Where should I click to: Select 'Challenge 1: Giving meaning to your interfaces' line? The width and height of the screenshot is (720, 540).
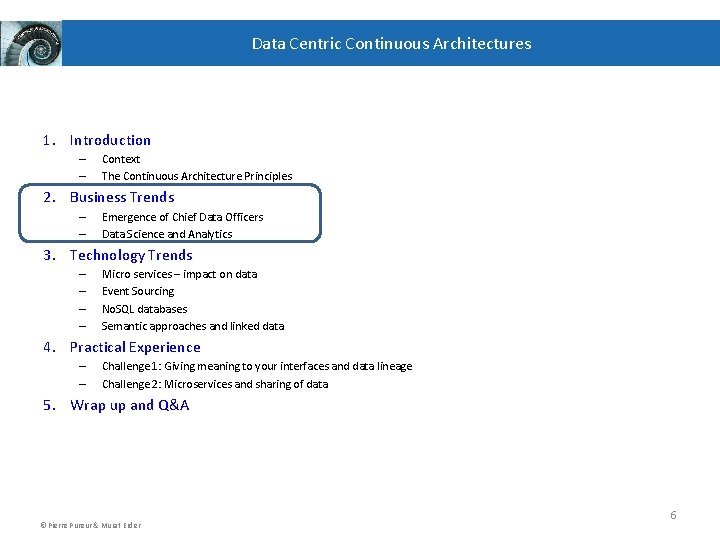point(257,366)
